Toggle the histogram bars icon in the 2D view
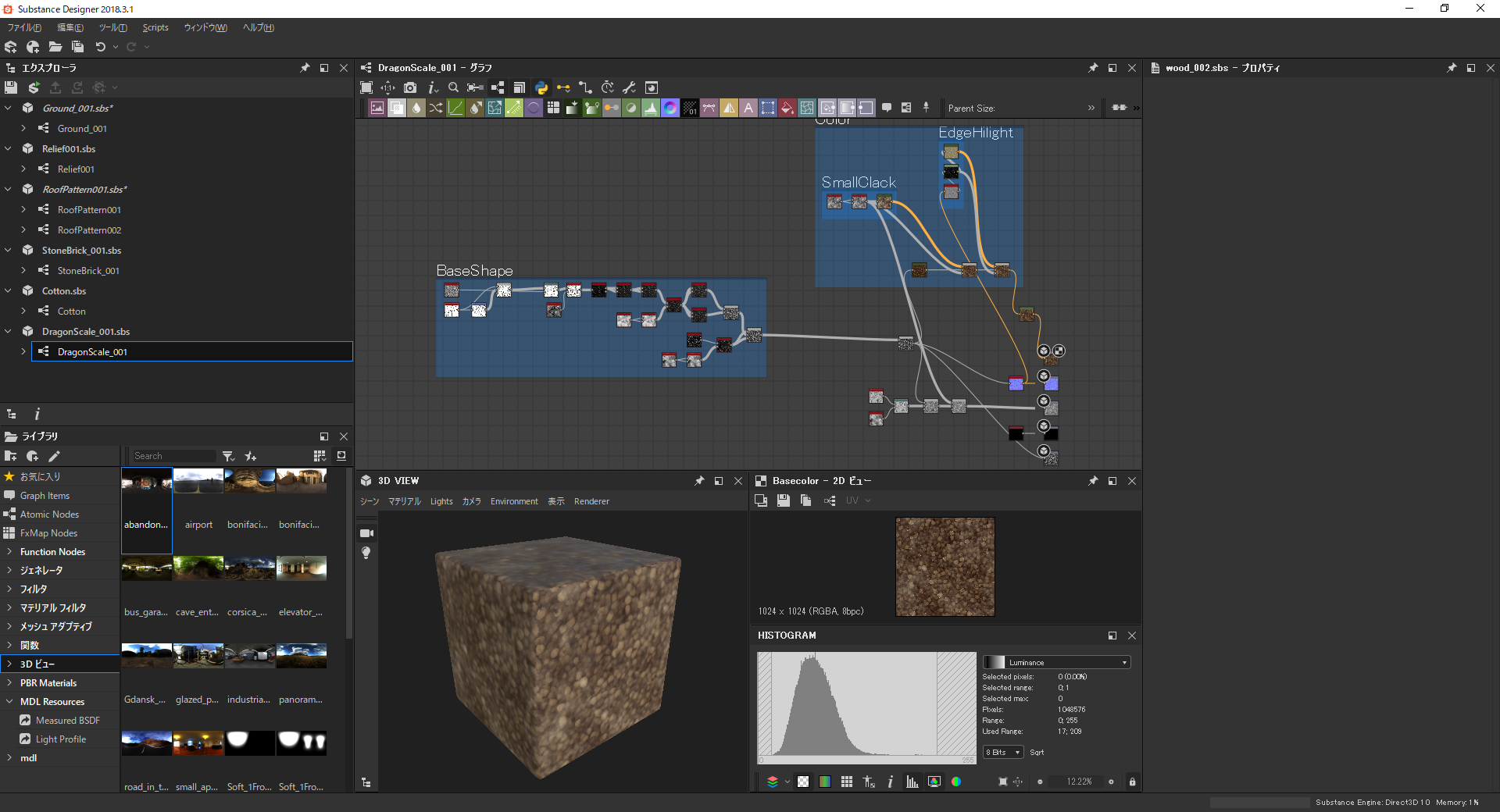 pyautogui.click(x=912, y=782)
